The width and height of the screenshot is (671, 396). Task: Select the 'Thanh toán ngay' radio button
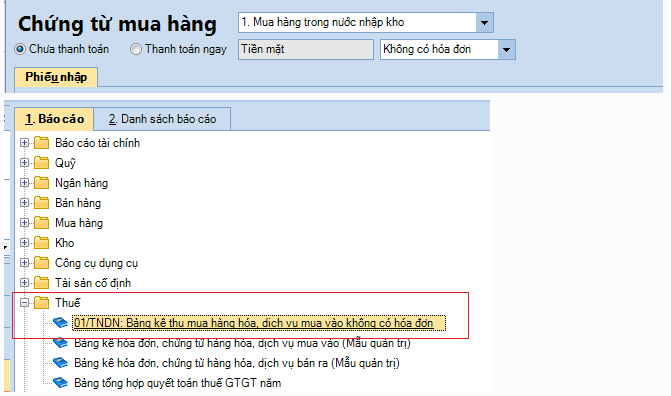[x=136, y=49]
